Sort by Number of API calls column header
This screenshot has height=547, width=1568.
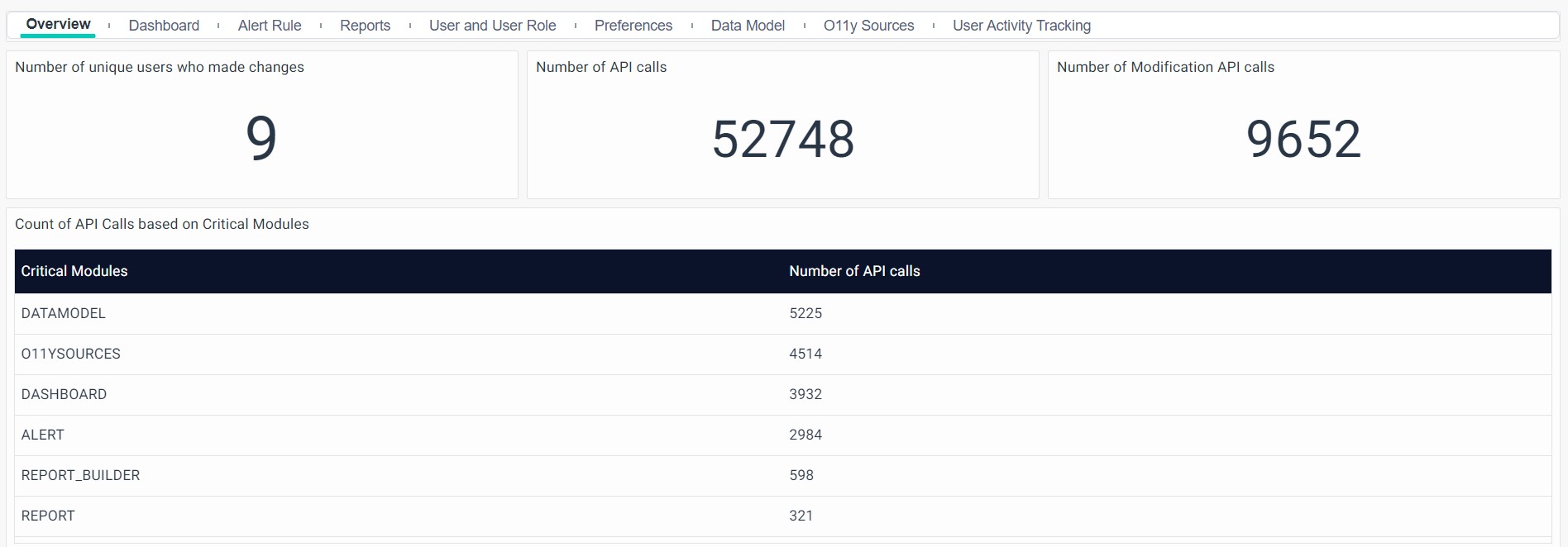(x=854, y=271)
